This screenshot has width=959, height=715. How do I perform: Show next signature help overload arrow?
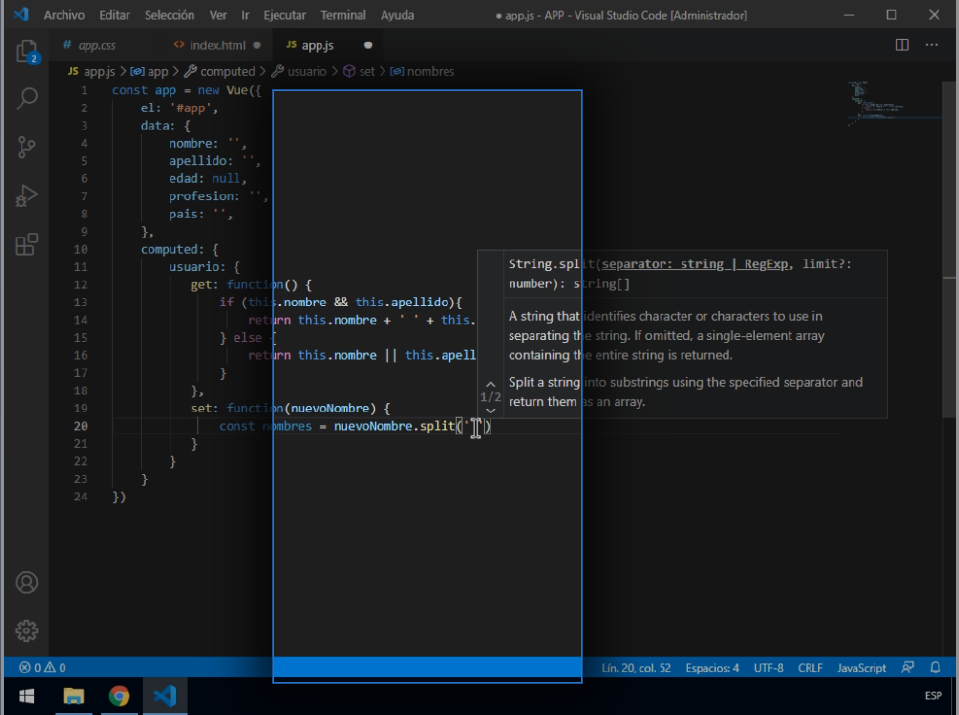(490, 411)
